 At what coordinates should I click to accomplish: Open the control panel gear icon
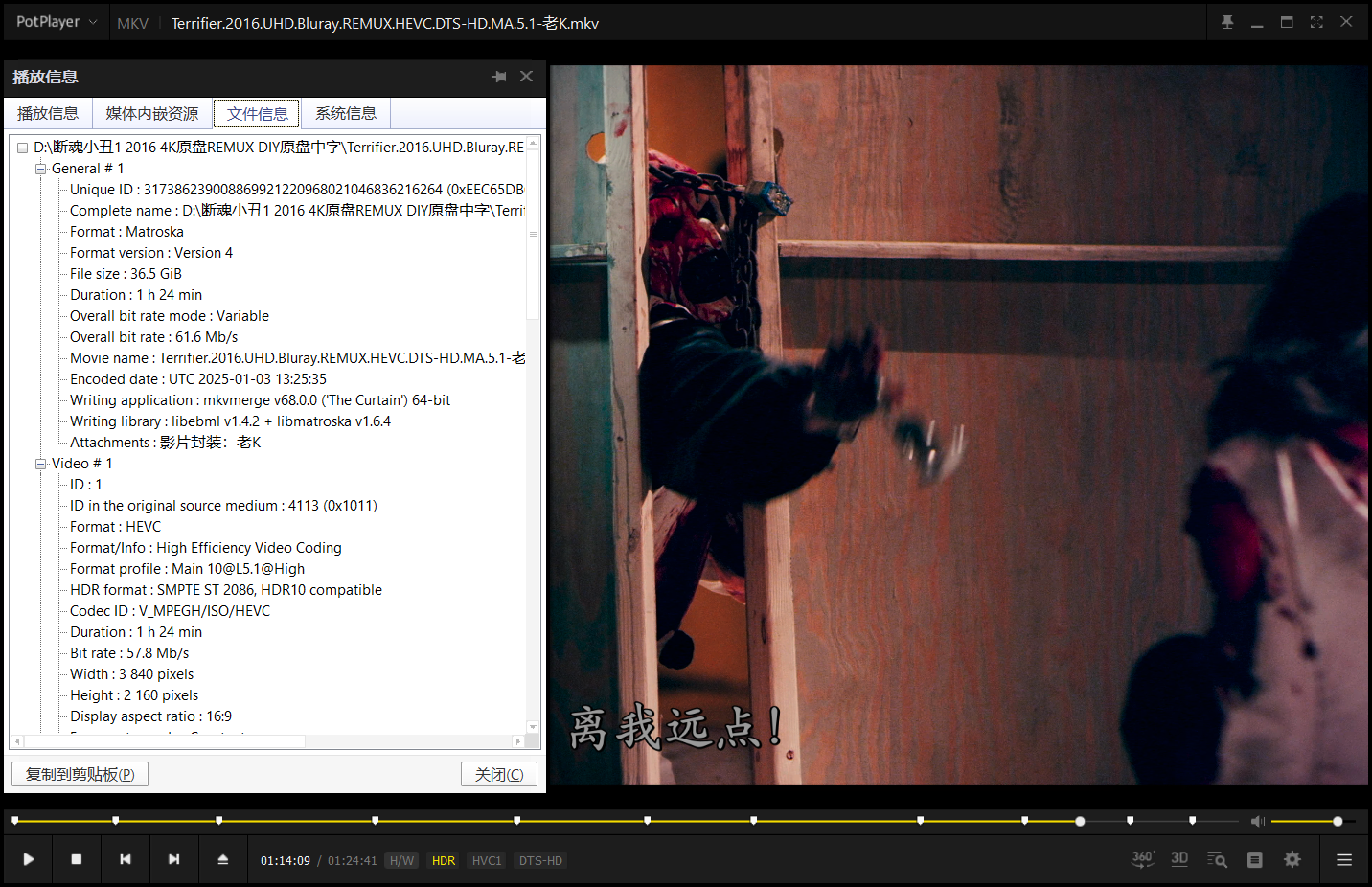tap(1292, 859)
